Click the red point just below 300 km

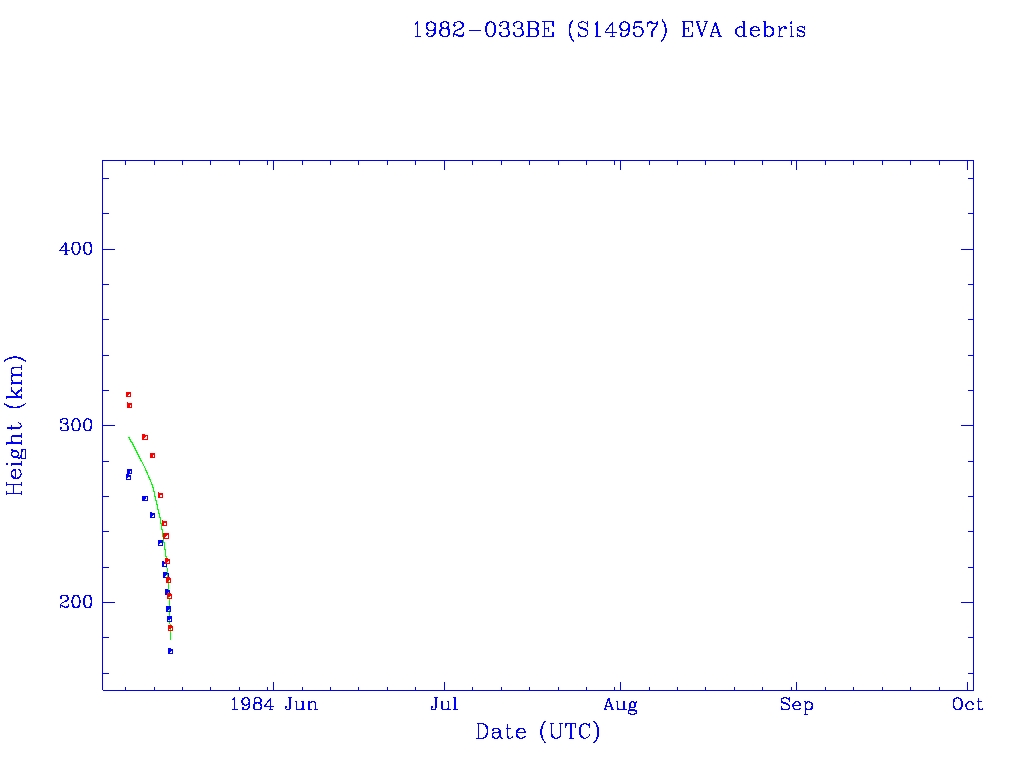pos(144,437)
